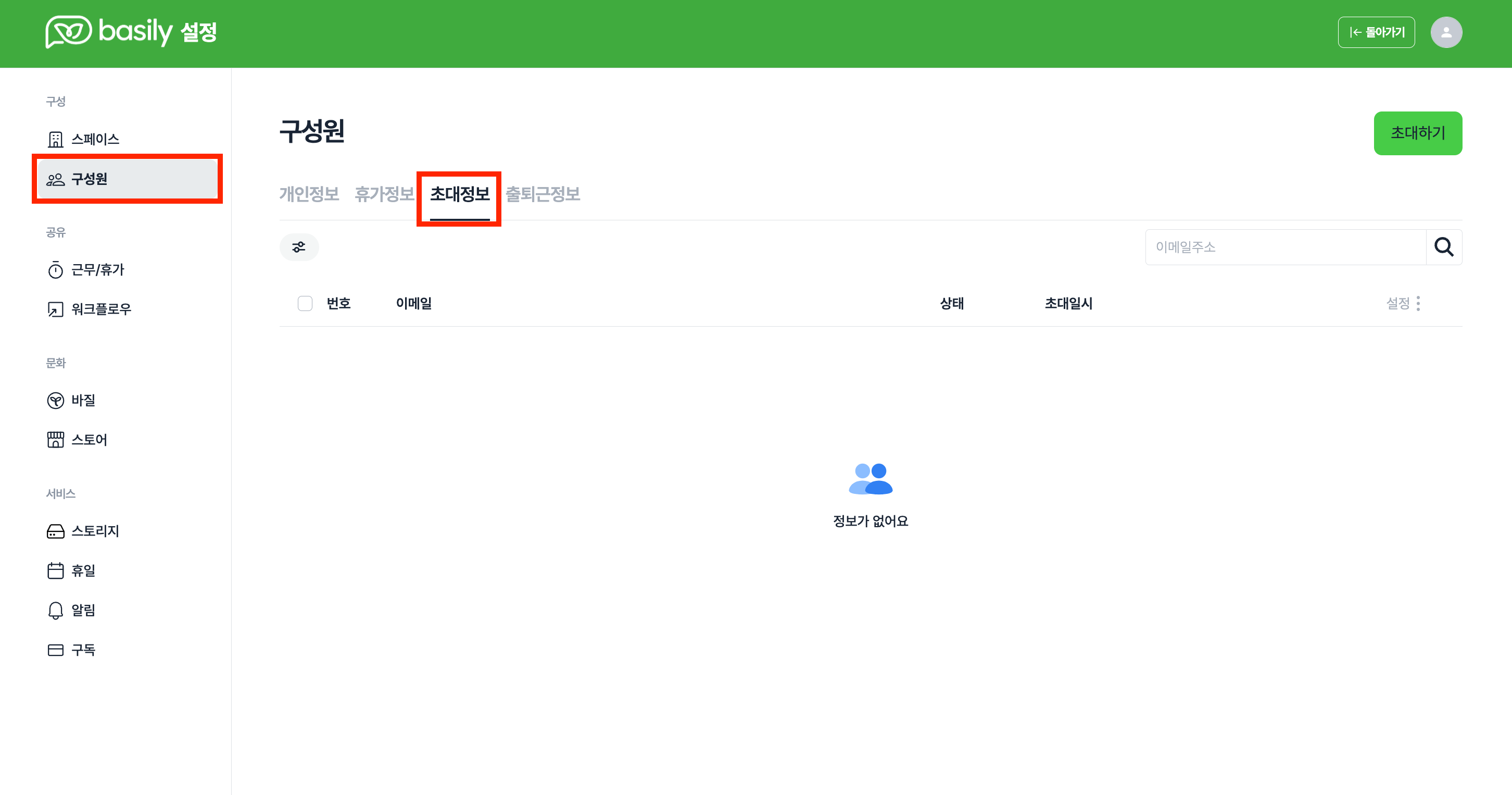Viewport: 1512px width, 795px height.
Task: Open the user profile avatar
Action: [x=1446, y=32]
